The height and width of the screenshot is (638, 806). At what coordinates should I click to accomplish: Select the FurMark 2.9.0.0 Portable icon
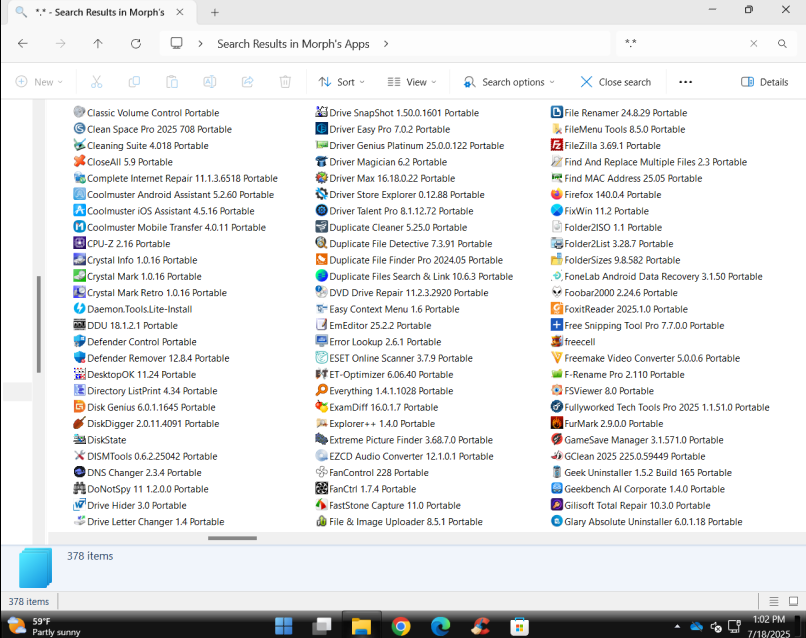click(556, 423)
